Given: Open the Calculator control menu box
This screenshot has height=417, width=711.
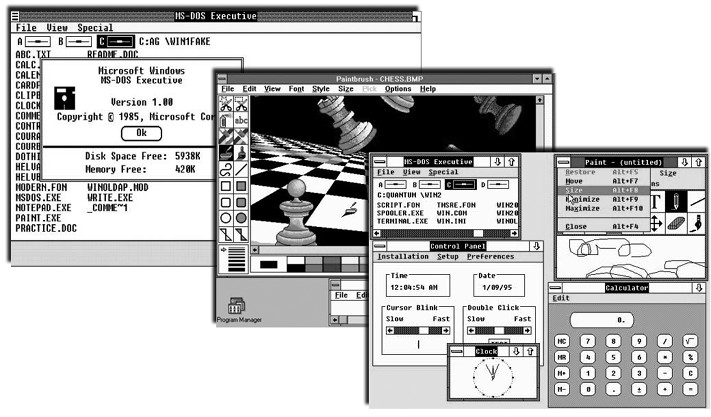Looking at the screenshot, I should click(x=557, y=287).
